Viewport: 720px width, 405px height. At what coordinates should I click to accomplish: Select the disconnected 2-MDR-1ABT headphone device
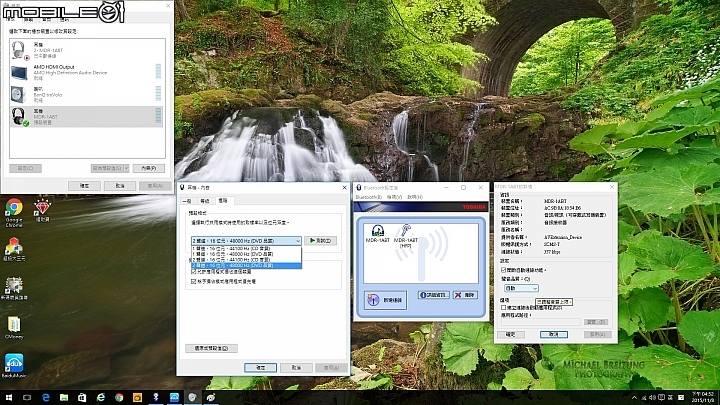click(x=87, y=50)
